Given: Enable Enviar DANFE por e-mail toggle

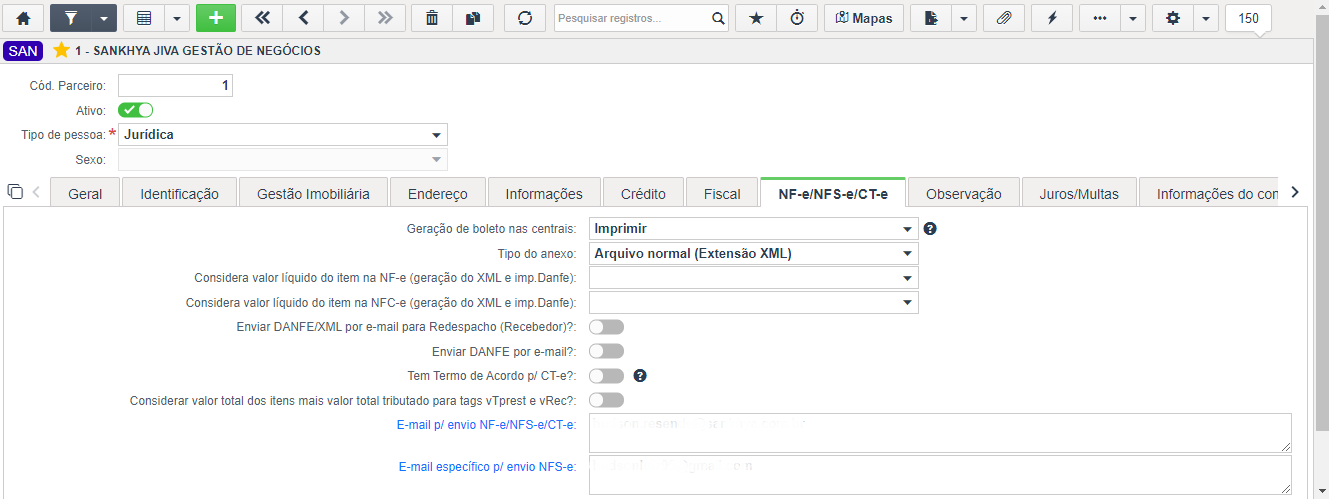Looking at the screenshot, I should [606, 351].
